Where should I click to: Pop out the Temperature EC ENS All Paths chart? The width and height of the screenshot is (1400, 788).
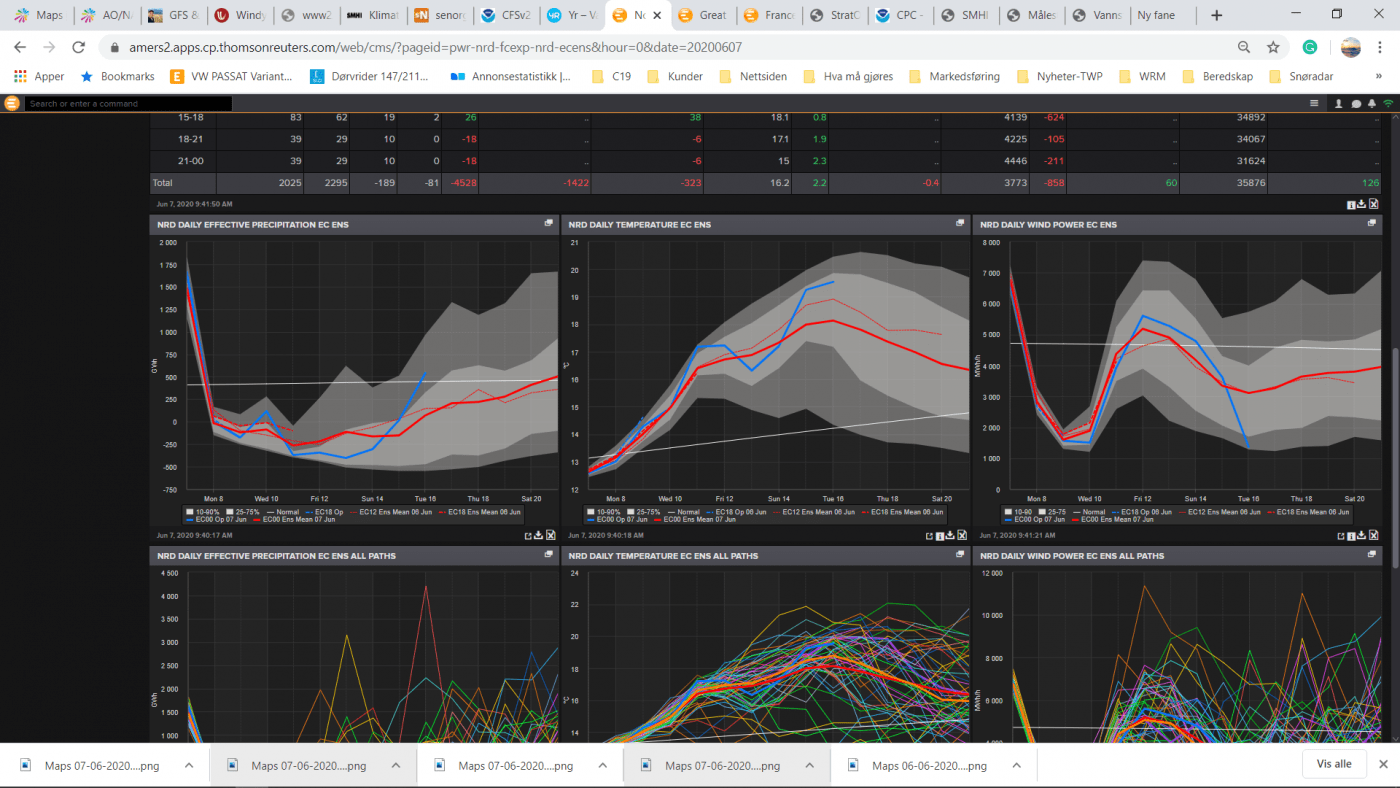(961, 554)
